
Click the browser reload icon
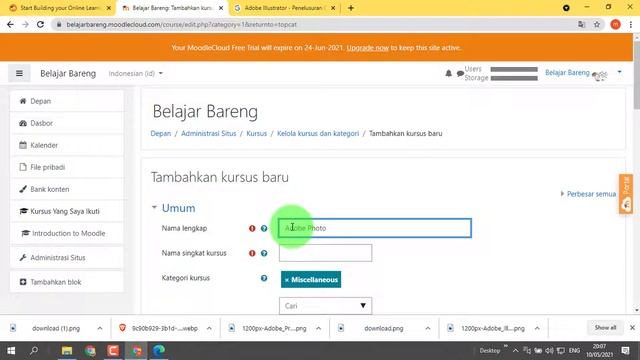pyautogui.click(x=40, y=24)
